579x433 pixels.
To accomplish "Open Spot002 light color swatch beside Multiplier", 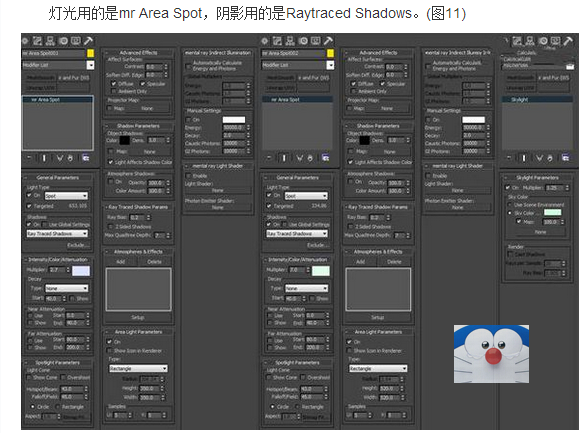I will 321,271.
